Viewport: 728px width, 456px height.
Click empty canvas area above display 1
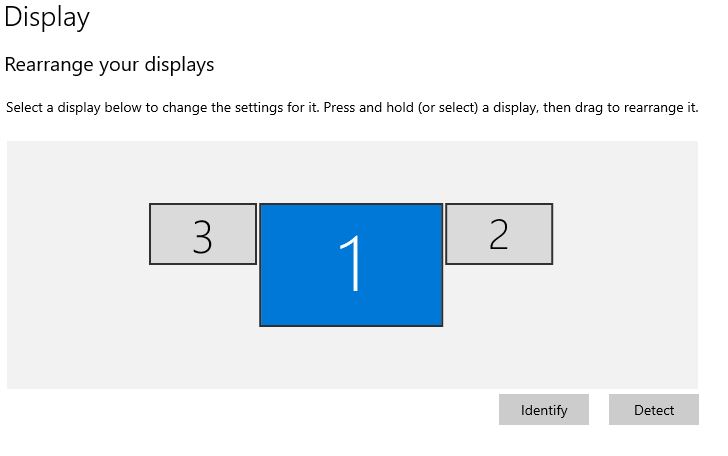(x=350, y=170)
